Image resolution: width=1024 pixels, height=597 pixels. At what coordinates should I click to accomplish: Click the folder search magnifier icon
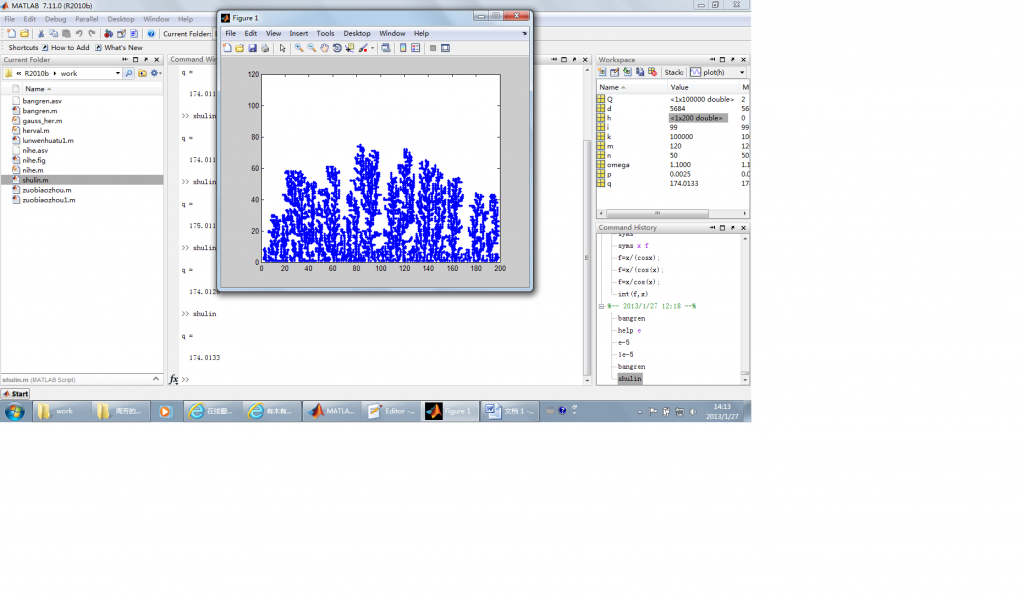click(x=129, y=73)
